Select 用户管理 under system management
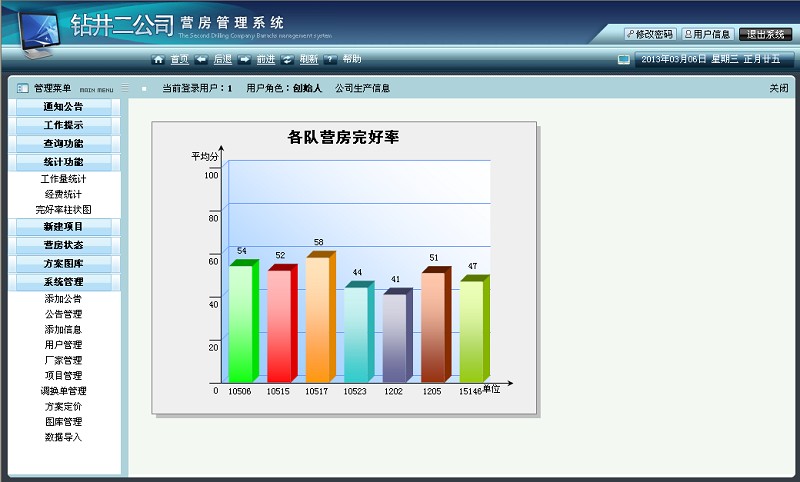Viewport: 800px width, 482px height. coord(64,345)
